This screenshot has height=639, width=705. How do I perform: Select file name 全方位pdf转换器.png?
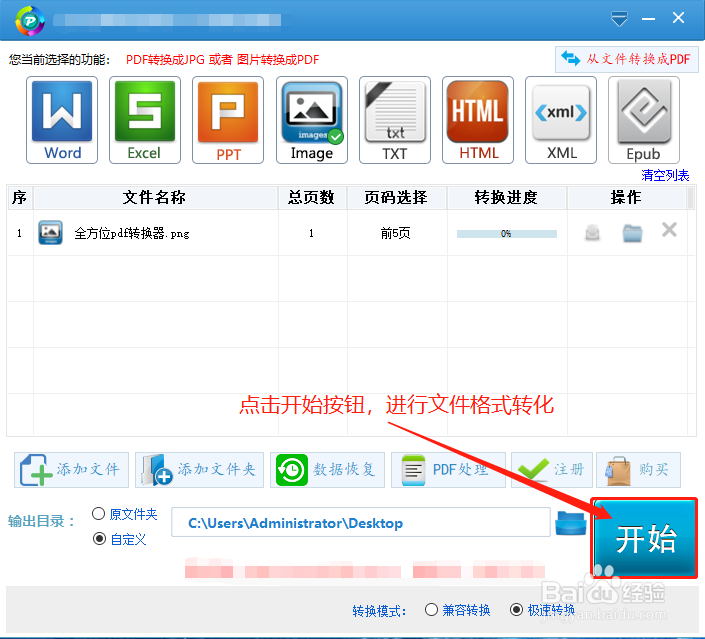click(x=132, y=233)
